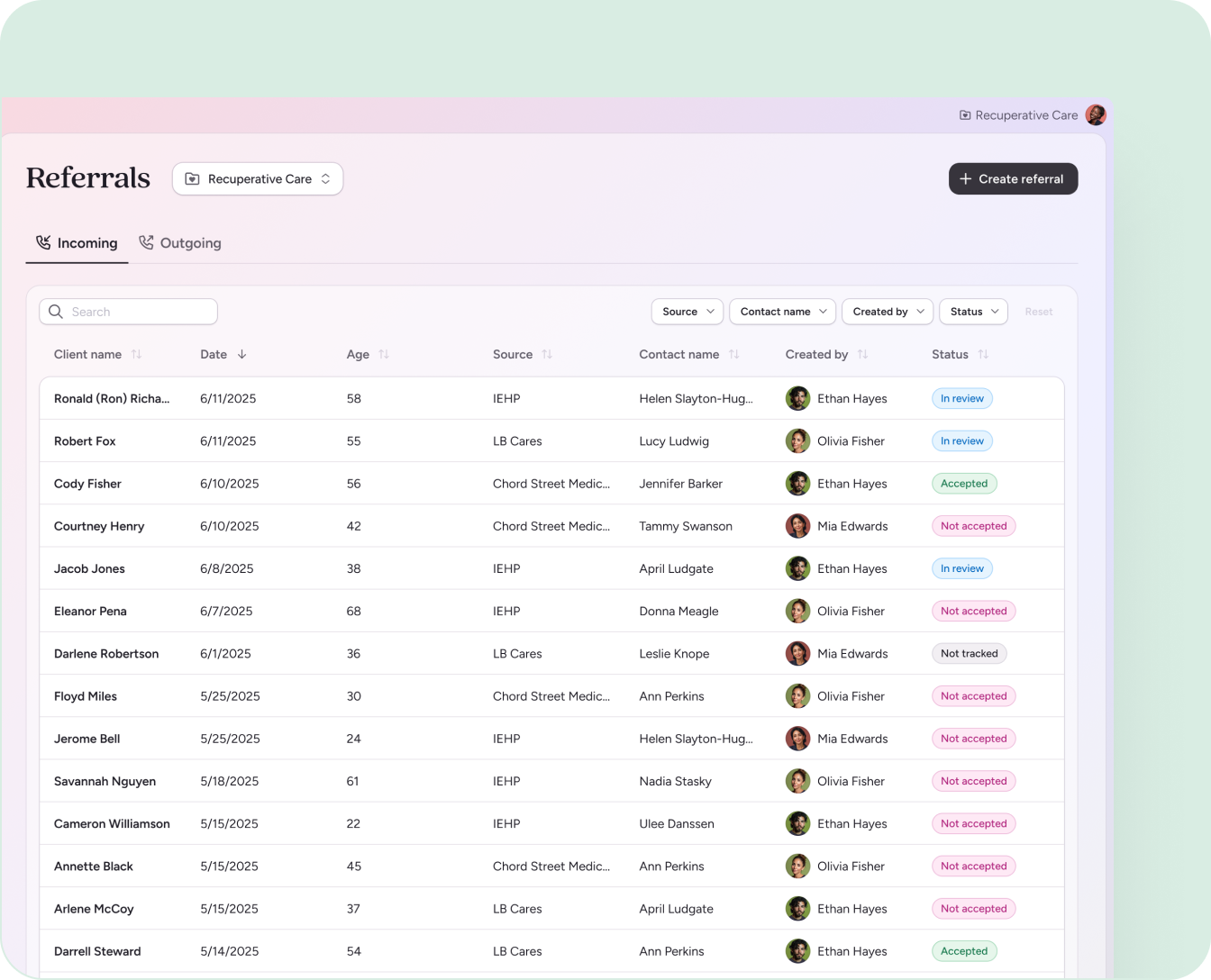Click the Create referral button
Image resolution: width=1211 pixels, height=980 pixels.
(x=1013, y=178)
